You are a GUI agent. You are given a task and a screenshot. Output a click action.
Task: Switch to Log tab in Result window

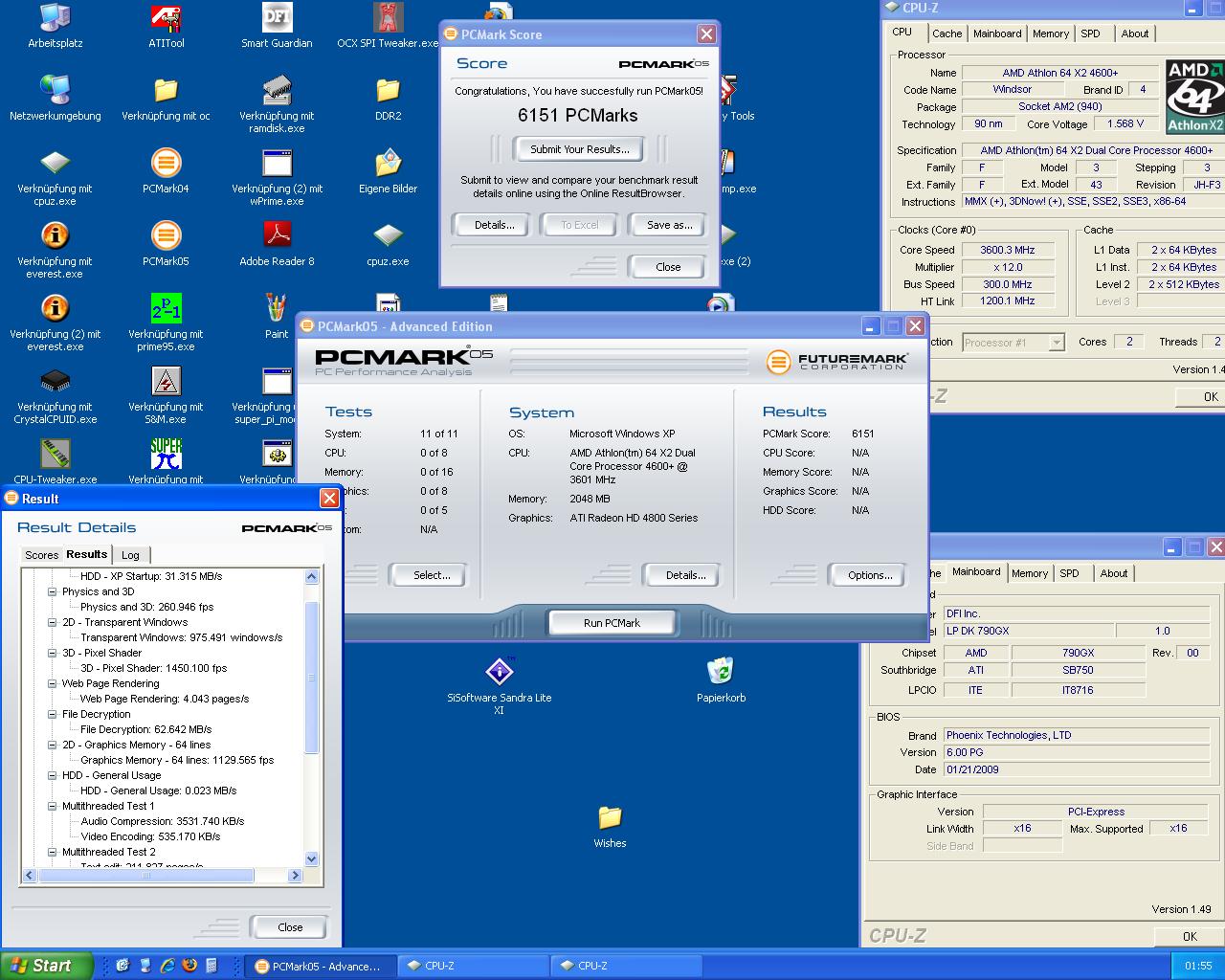(131, 555)
